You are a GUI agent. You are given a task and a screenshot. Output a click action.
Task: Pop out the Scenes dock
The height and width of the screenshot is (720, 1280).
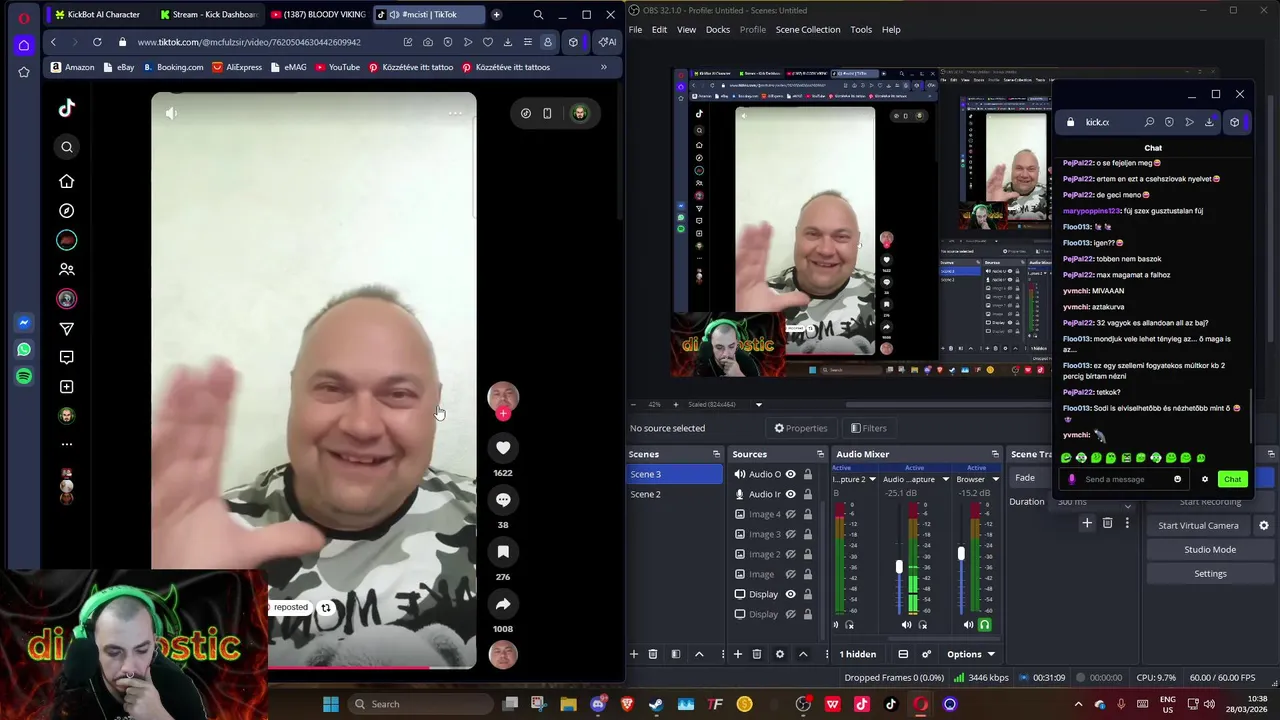click(716, 454)
